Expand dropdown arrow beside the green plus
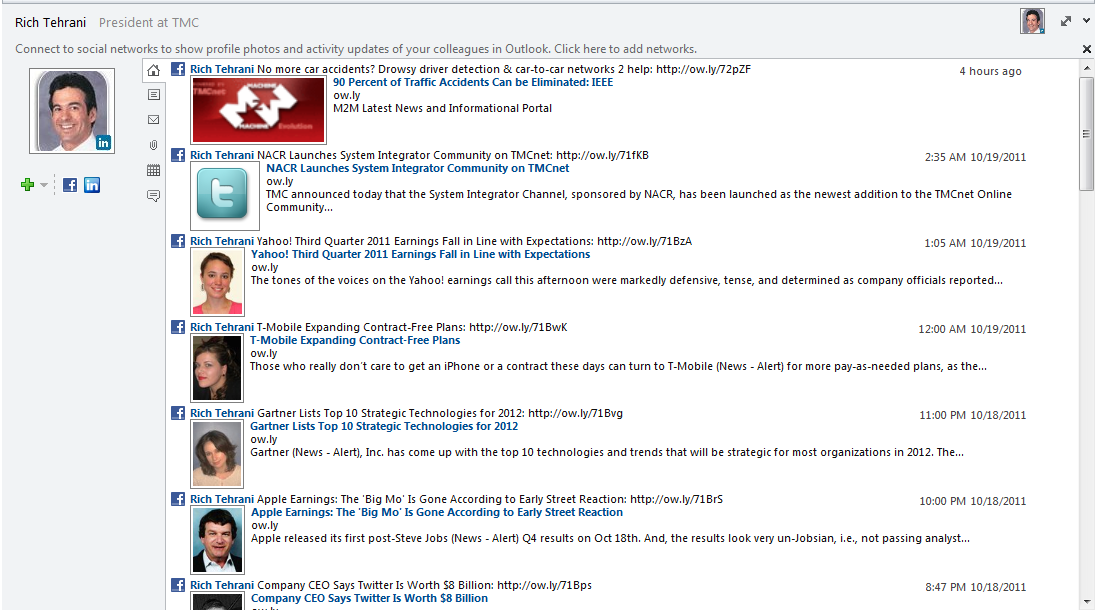Screen dimensions: 1100x616 pyautogui.click(x=44, y=186)
